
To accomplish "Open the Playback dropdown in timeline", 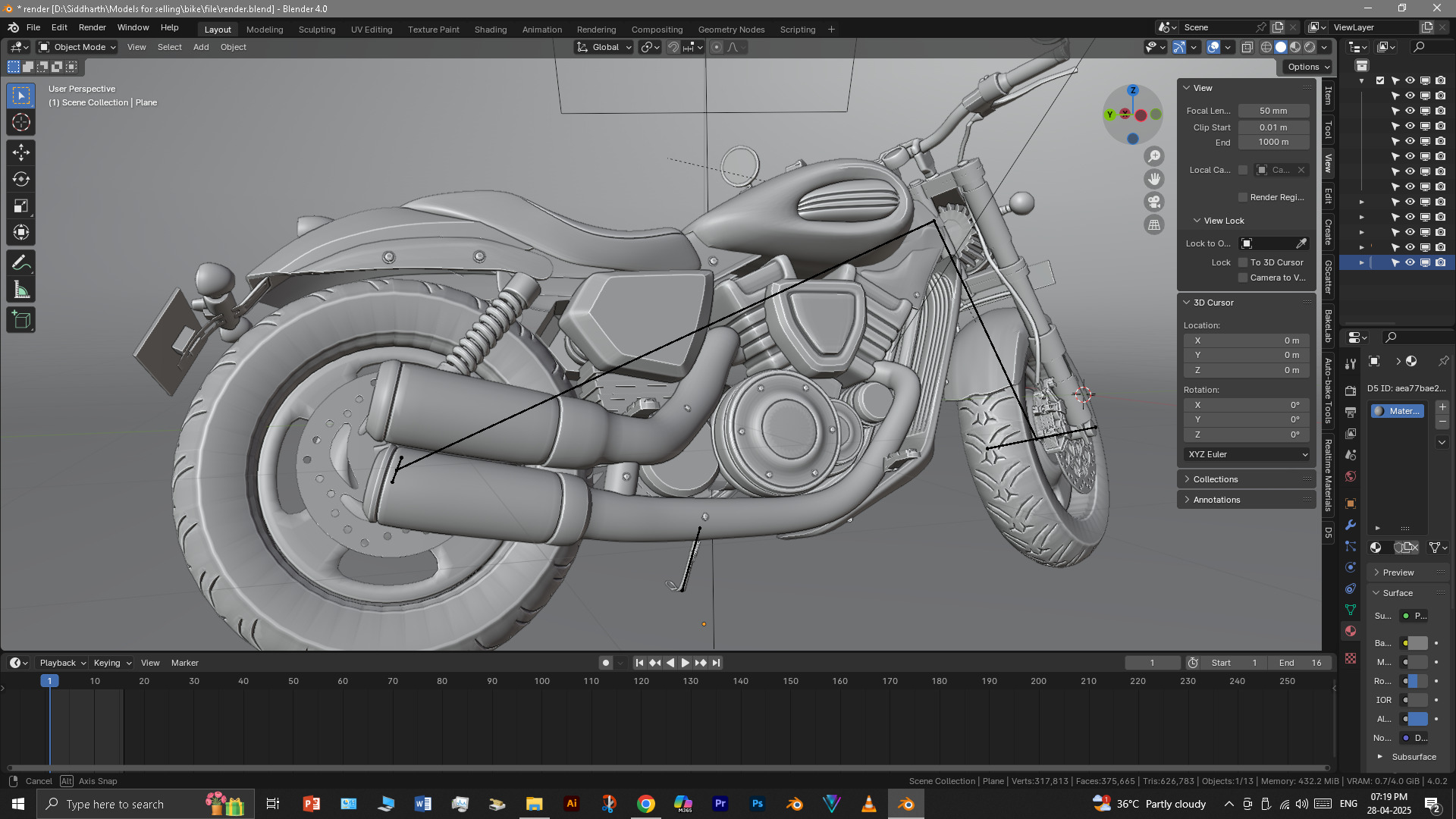I will pos(62,663).
